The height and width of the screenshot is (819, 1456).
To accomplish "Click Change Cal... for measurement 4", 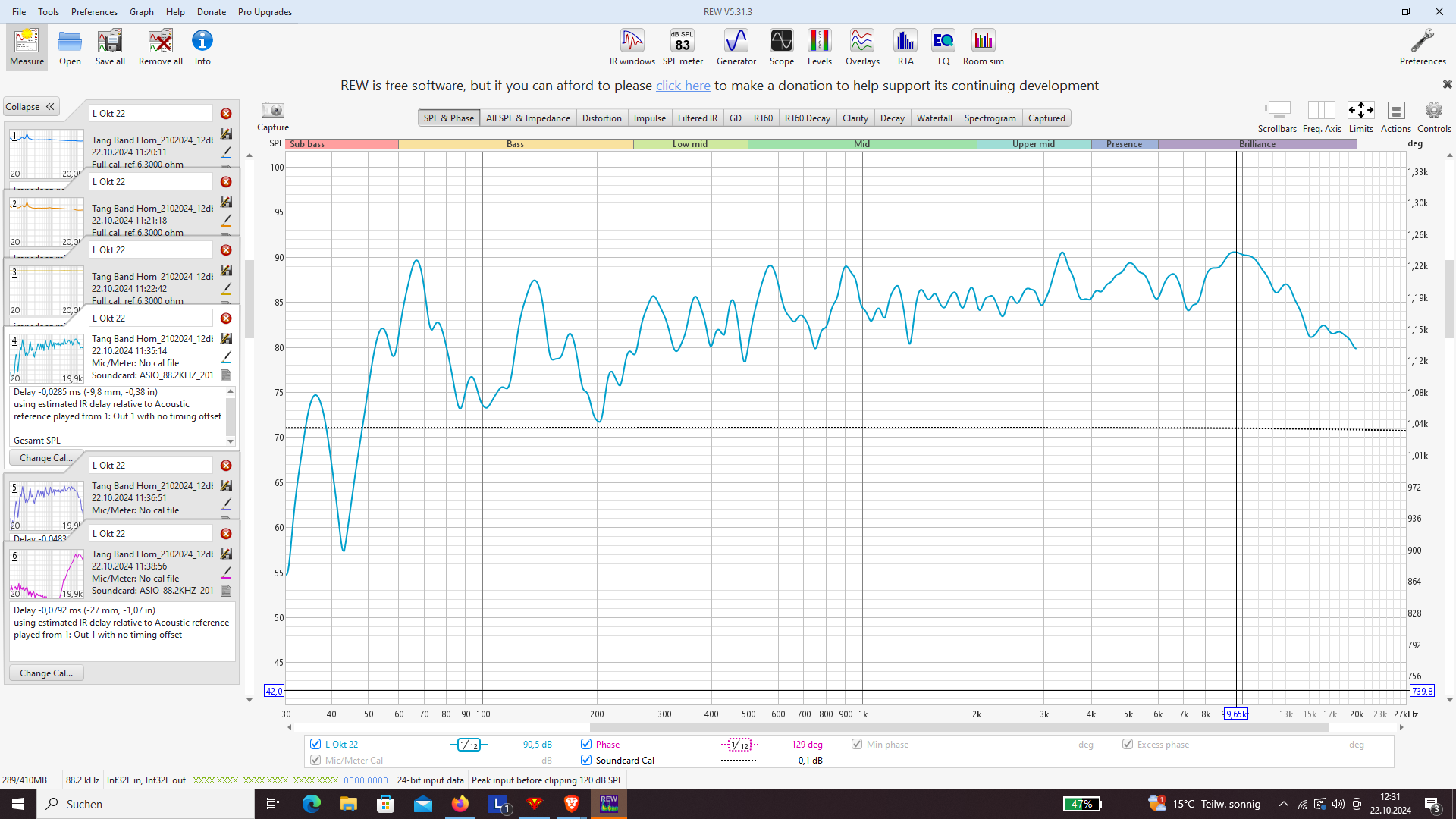I will pyautogui.click(x=46, y=458).
